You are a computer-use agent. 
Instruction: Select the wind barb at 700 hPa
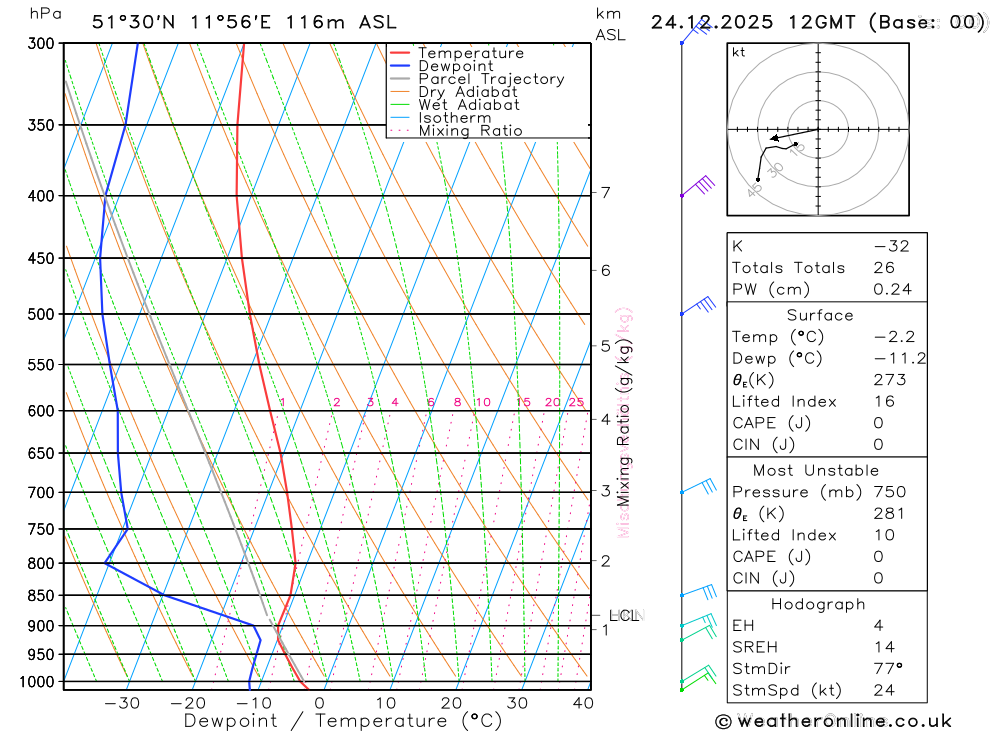698,486
